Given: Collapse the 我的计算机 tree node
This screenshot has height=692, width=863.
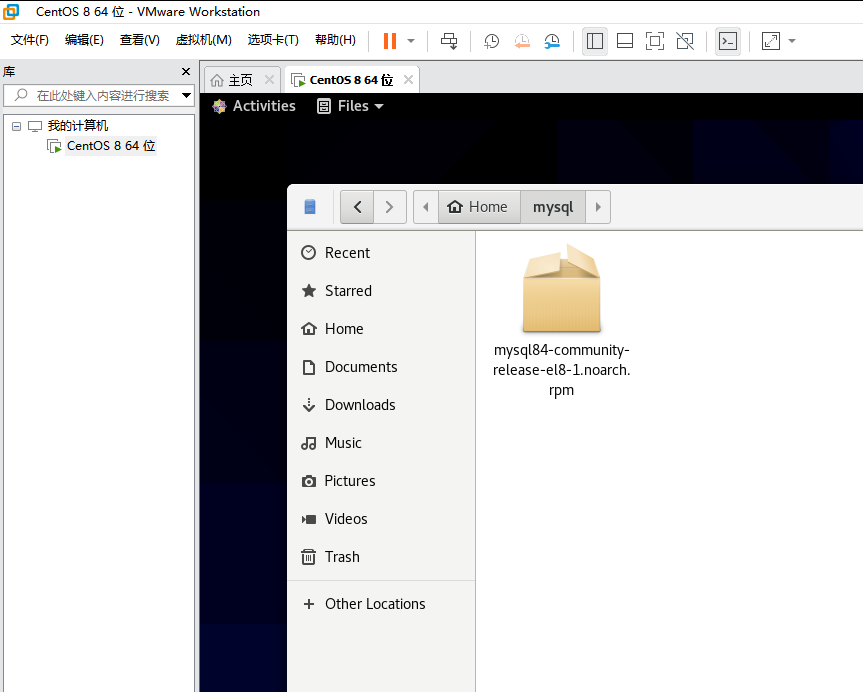Looking at the screenshot, I should point(17,127).
